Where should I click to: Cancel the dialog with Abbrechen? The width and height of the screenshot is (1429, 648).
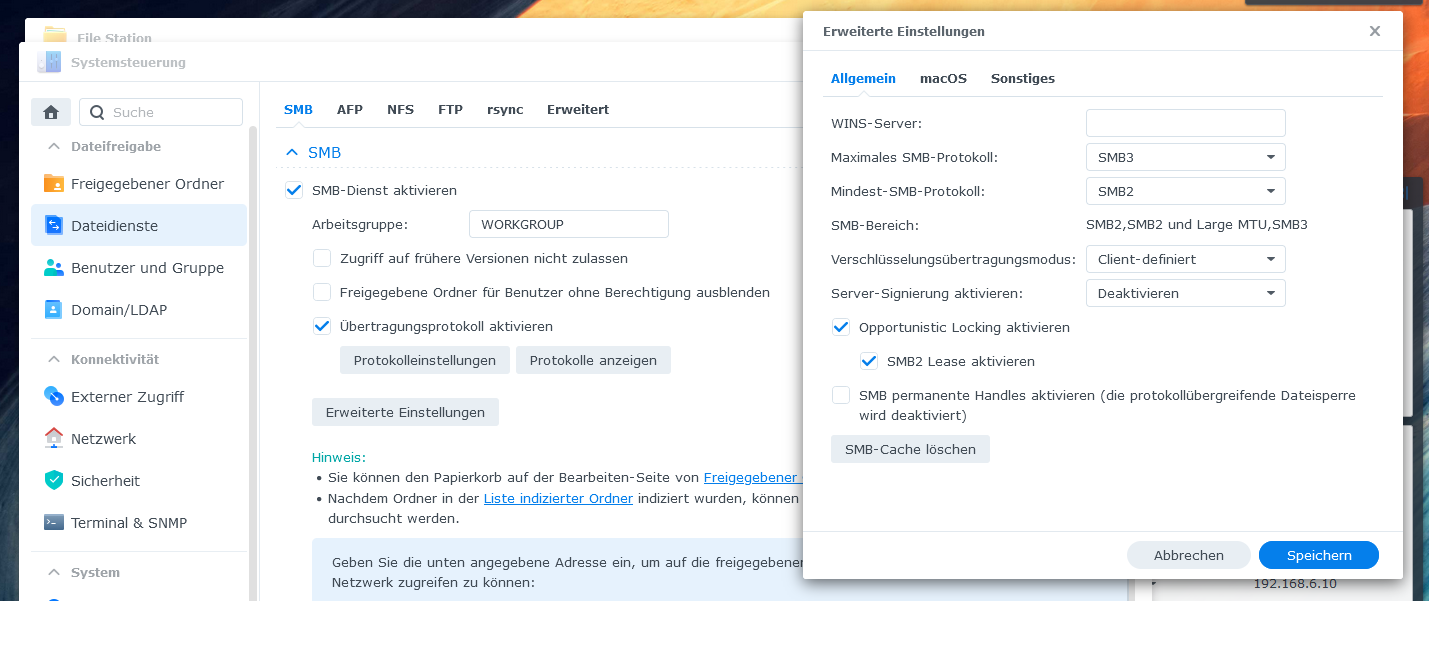point(1189,555)
